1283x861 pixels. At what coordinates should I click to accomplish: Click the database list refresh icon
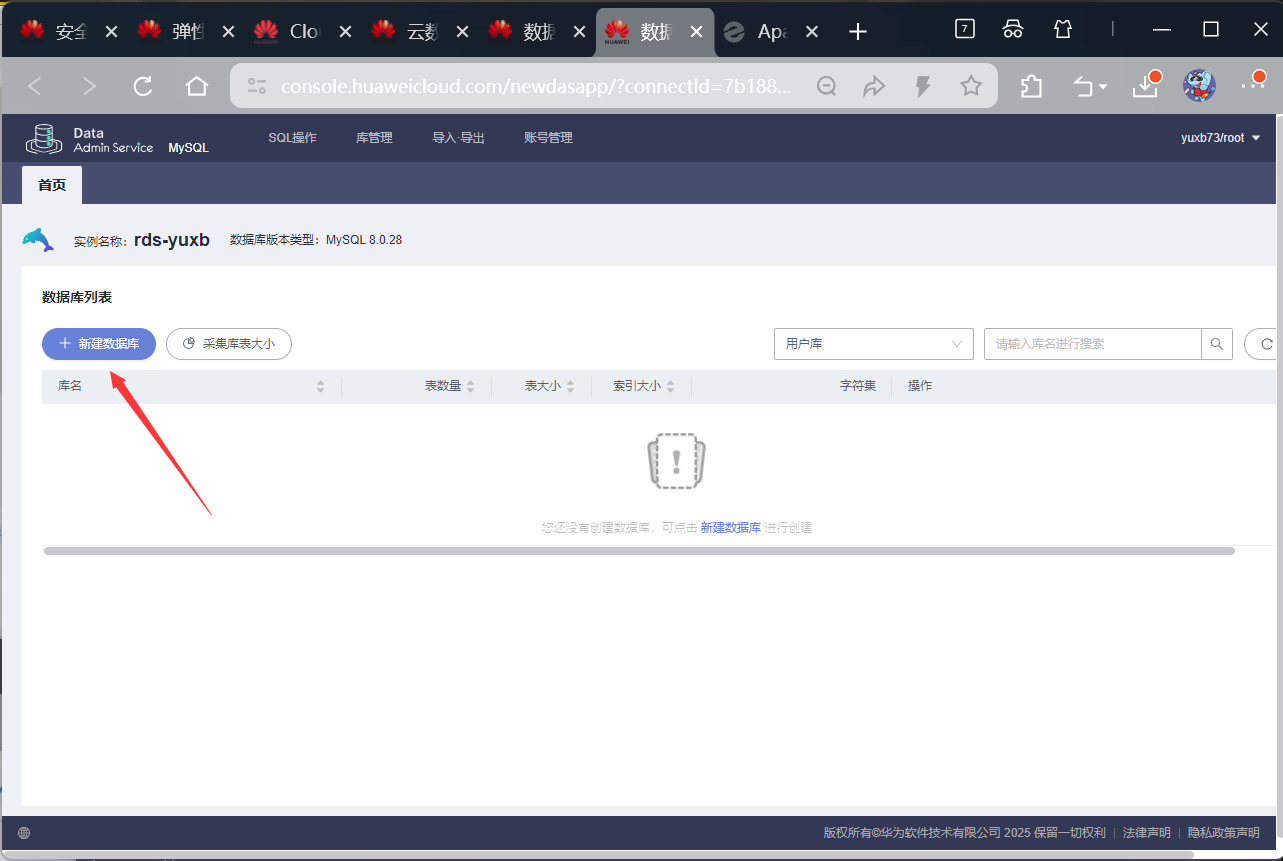[x=1266, y=344]
